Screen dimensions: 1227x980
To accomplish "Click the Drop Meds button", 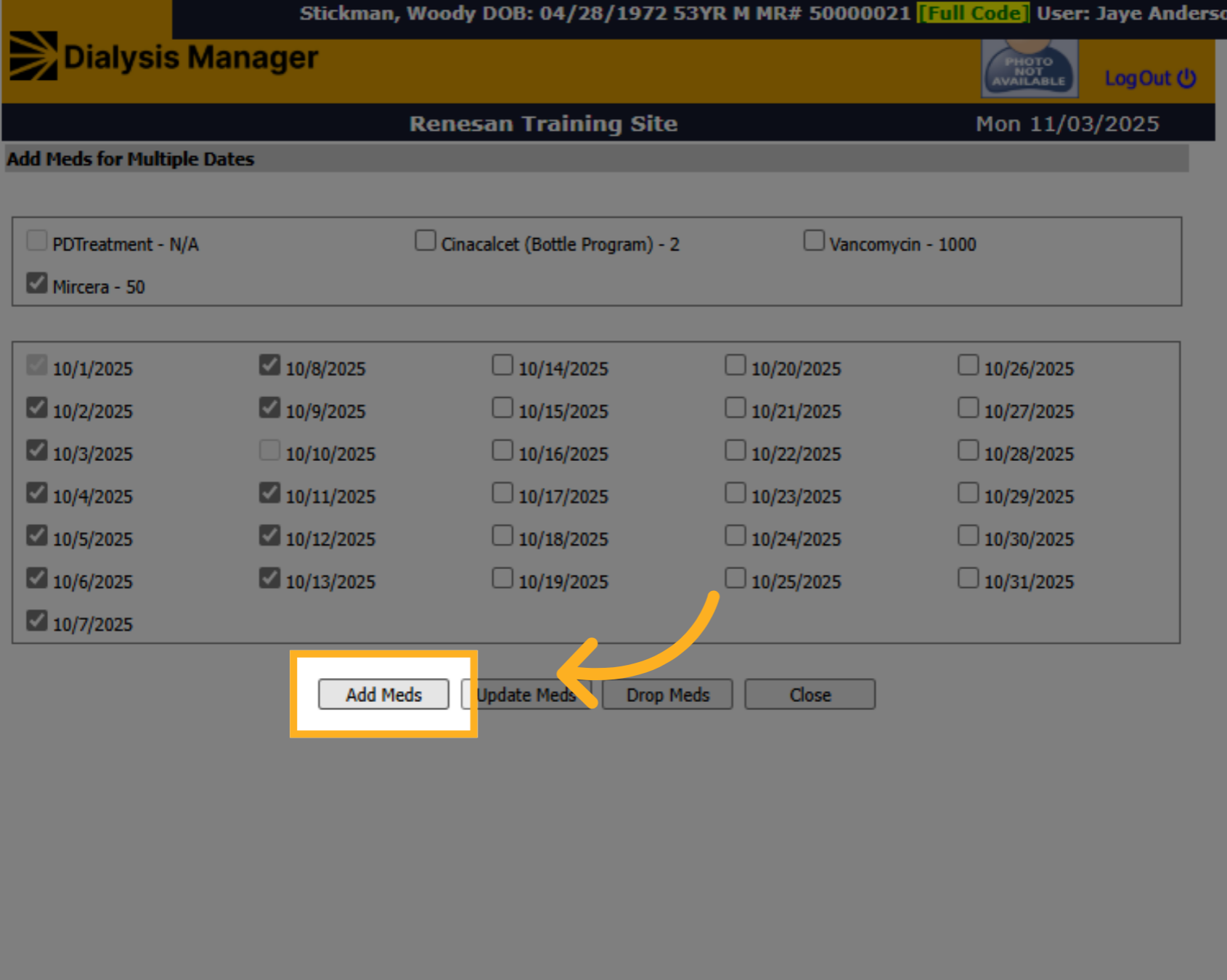I will pyautogui.click(x=667, y=695).
